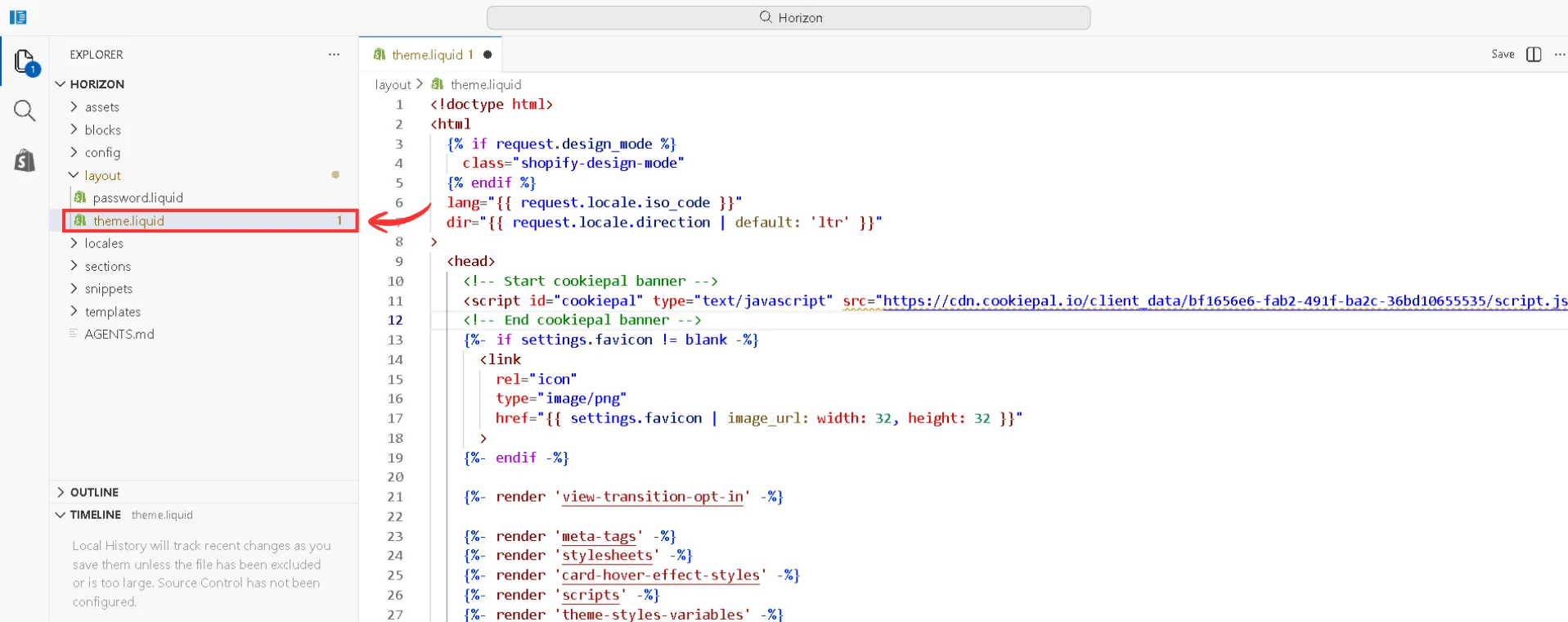Click the Save button
This screenshot has height=622, width=1568.
[x=1503, y=54]
